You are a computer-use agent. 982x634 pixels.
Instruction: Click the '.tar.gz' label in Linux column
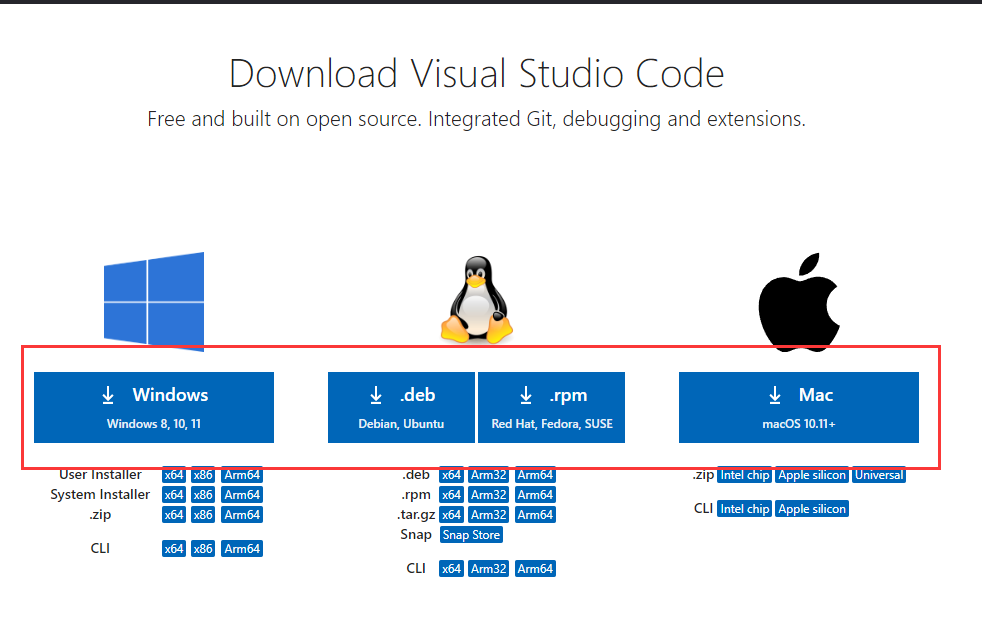[416, 515]
